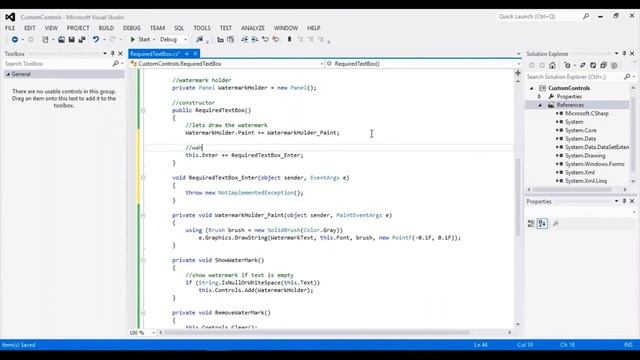Open the DEBUG menu
This screenshot has height=360, width=640.
[132, 28]
